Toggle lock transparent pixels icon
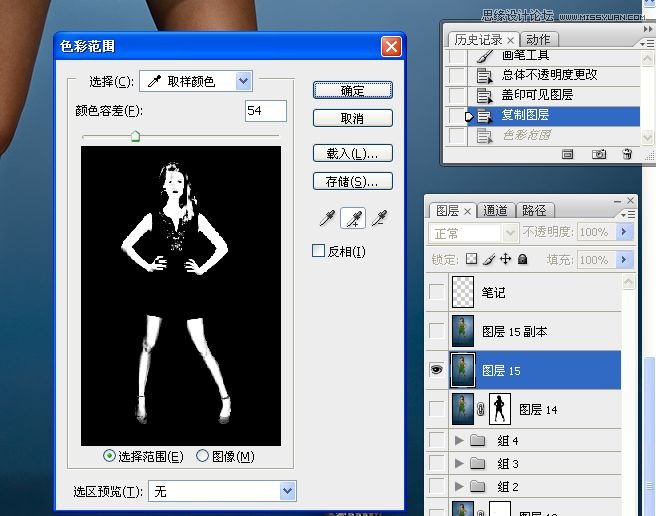 tap(471, 259)
